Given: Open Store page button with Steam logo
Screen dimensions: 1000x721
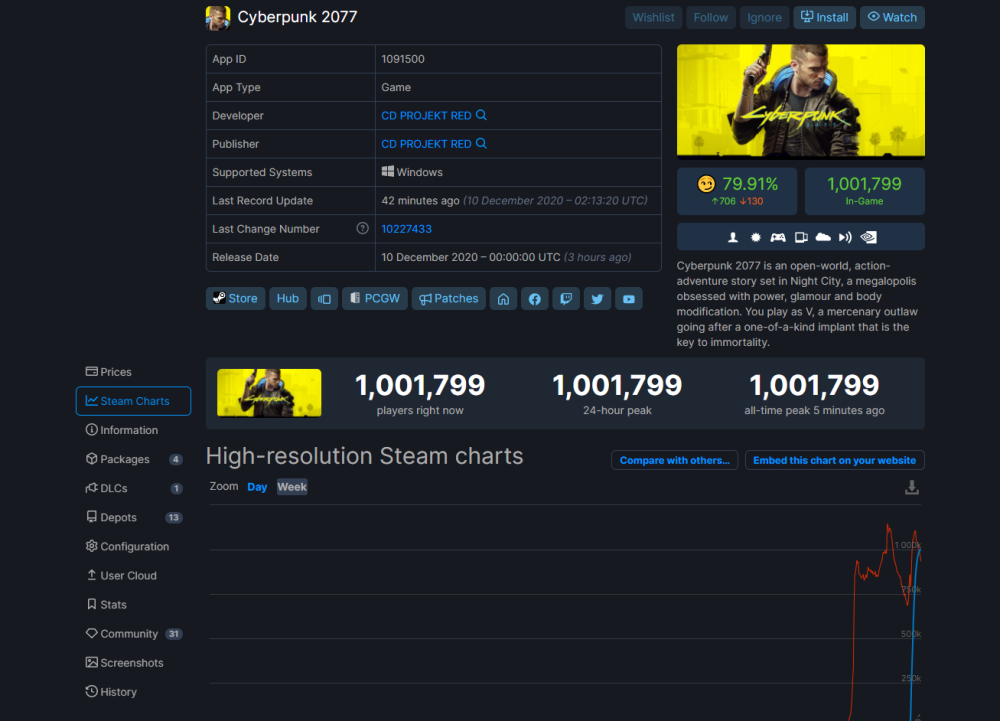Looking at the screenshot, I should tap(235, 298).
